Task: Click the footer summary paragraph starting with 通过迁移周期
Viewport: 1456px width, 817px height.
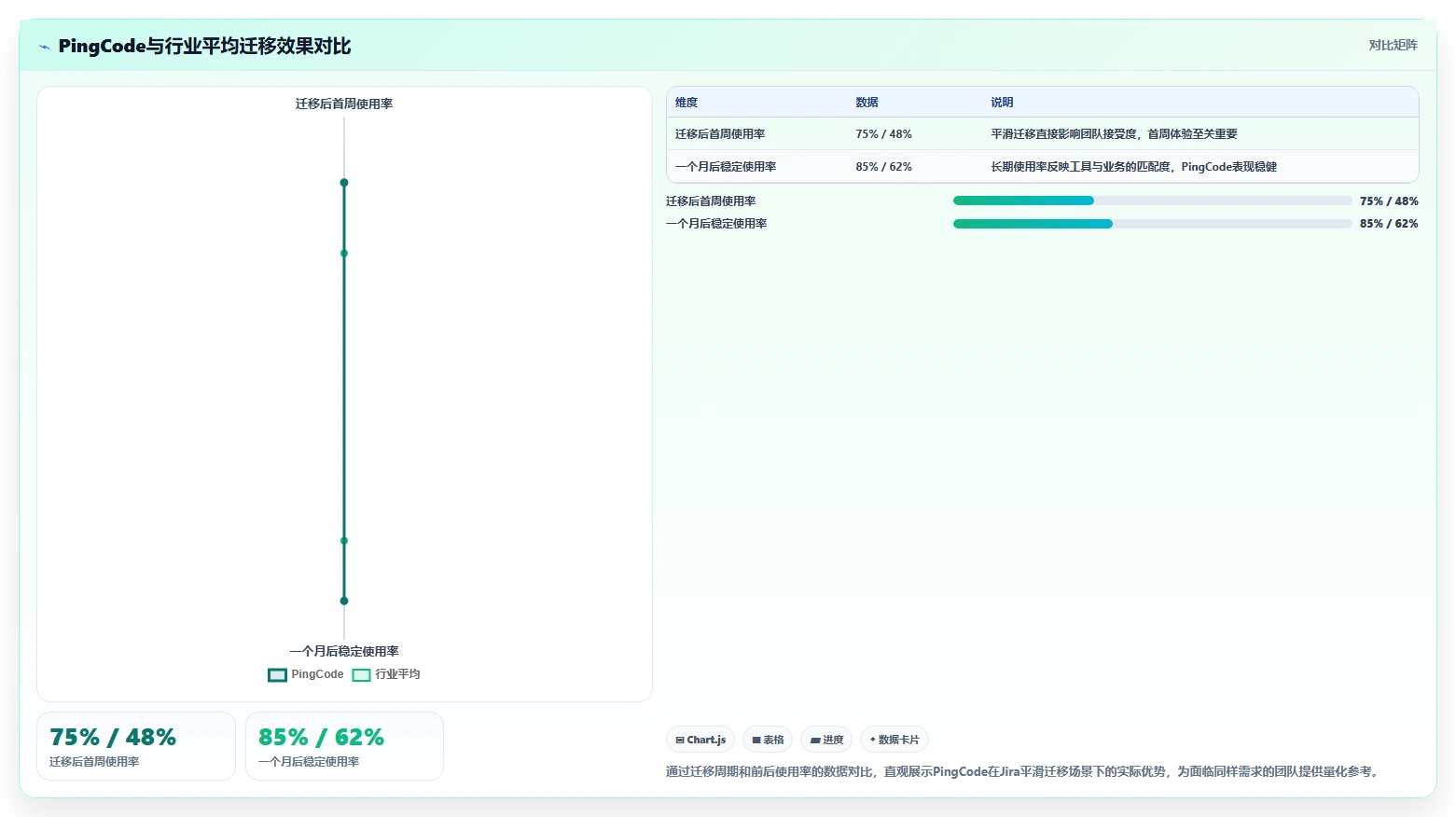Action: click(x=1025, y=771)
